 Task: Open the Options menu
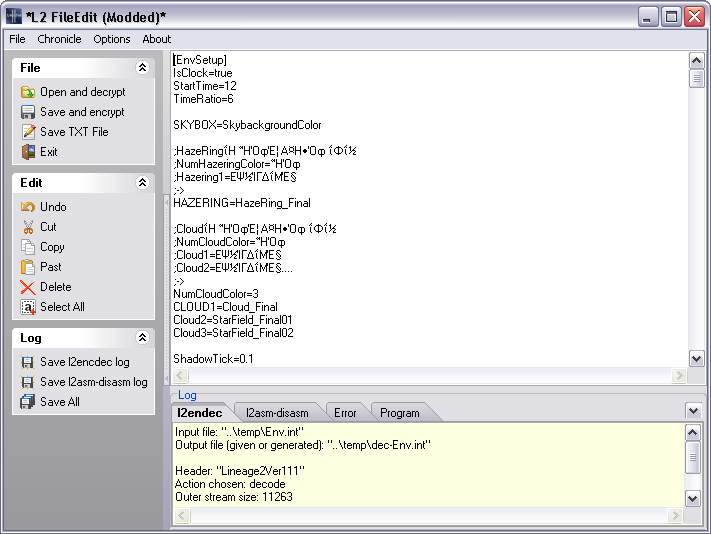[x=112, y=39]
